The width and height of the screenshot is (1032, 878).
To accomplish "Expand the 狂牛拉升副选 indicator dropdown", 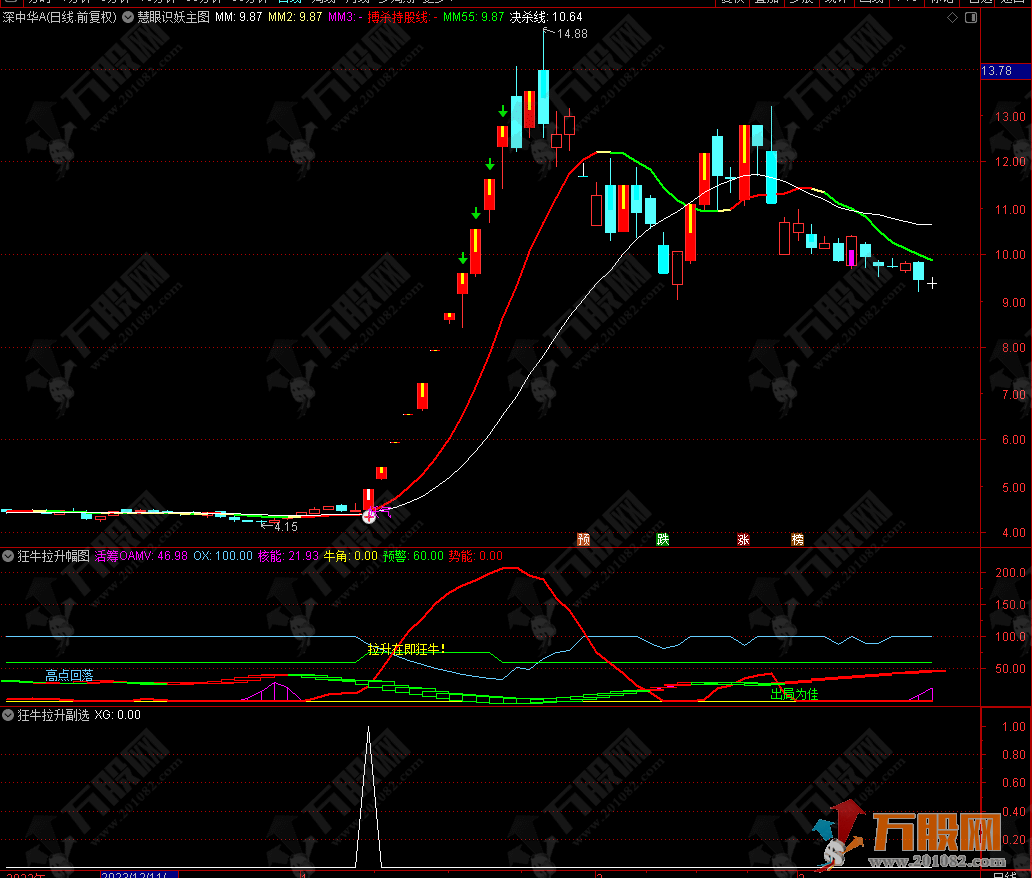I will click(x=8, y=715).
